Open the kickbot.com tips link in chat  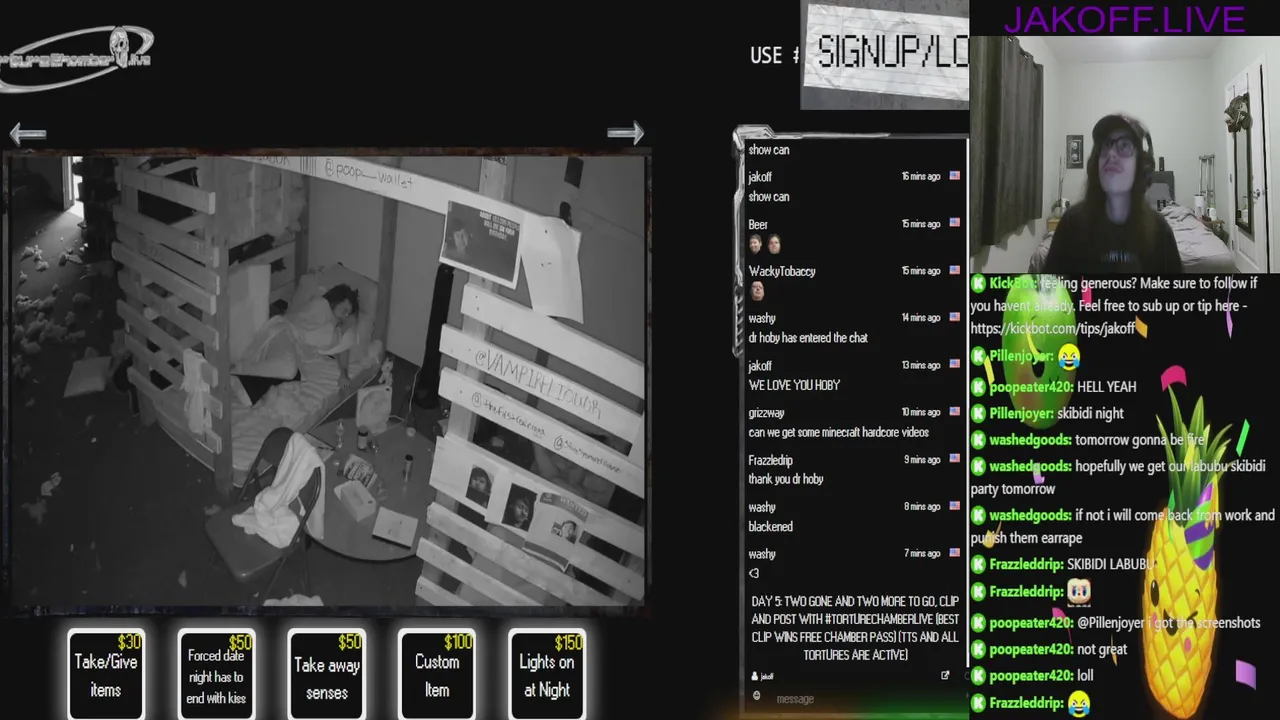[1052, 329]
